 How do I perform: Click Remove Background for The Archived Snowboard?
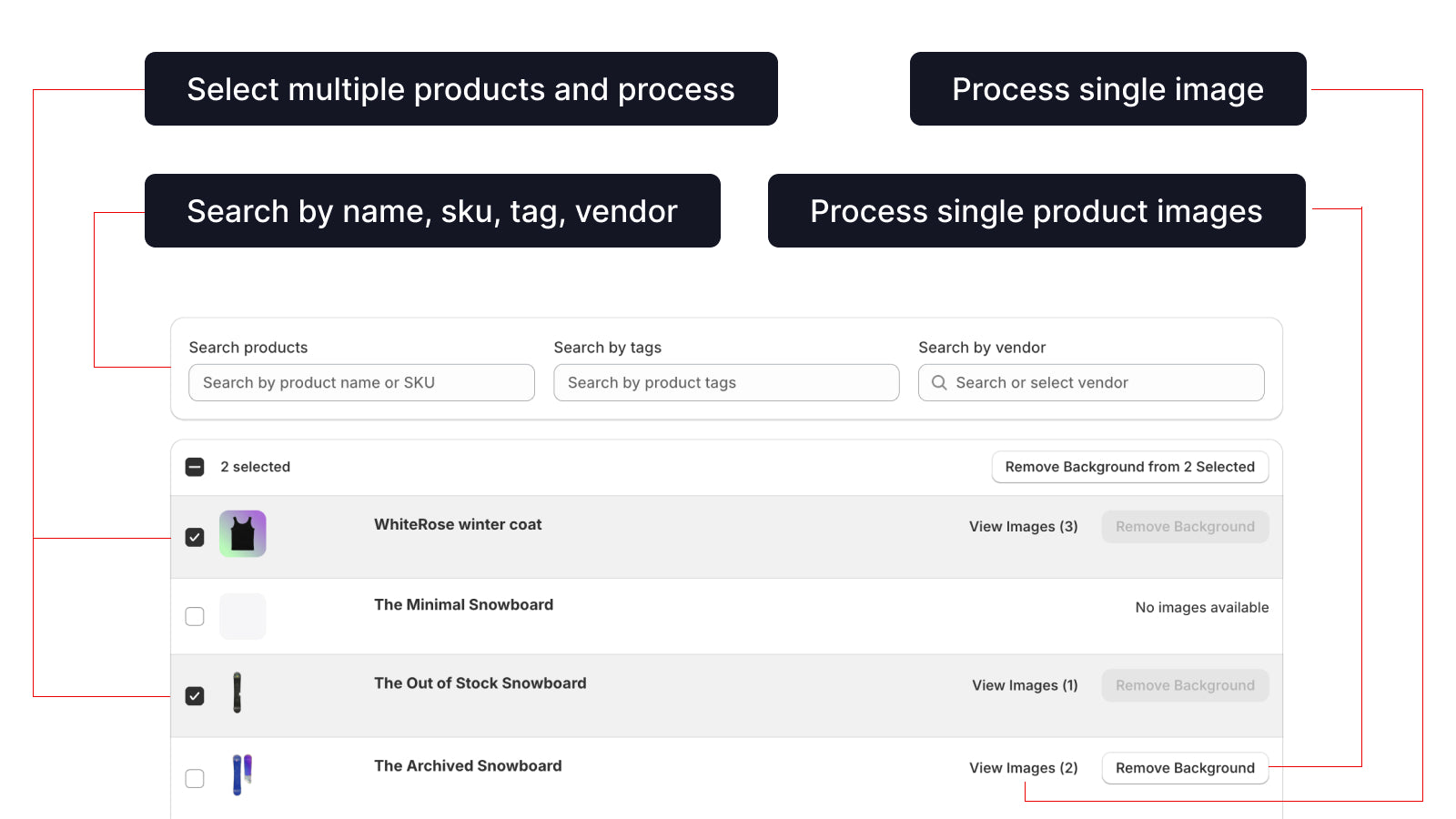point(1185,768)
